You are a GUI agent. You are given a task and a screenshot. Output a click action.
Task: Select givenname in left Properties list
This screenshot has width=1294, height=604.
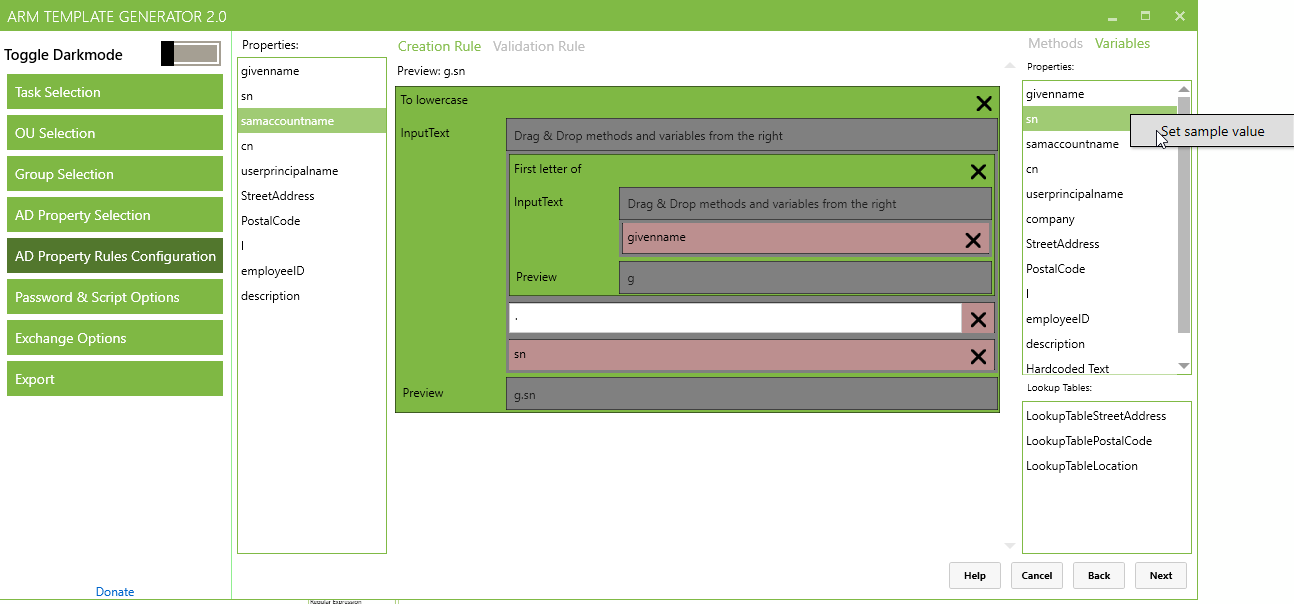312,71
